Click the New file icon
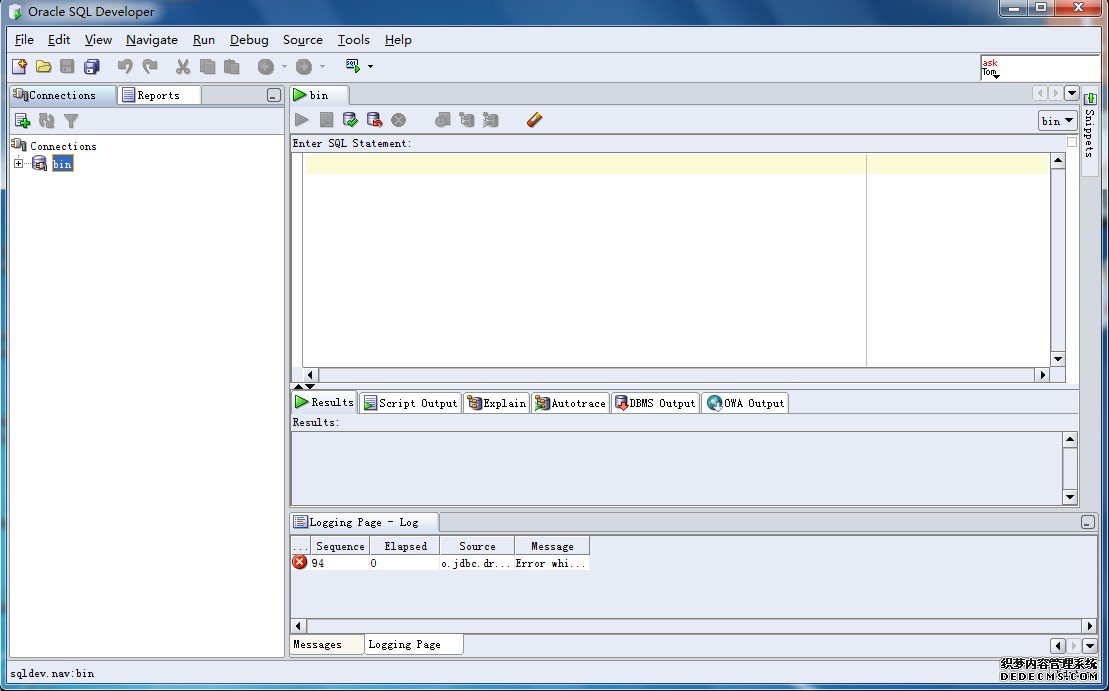 (x=19, y=67)
